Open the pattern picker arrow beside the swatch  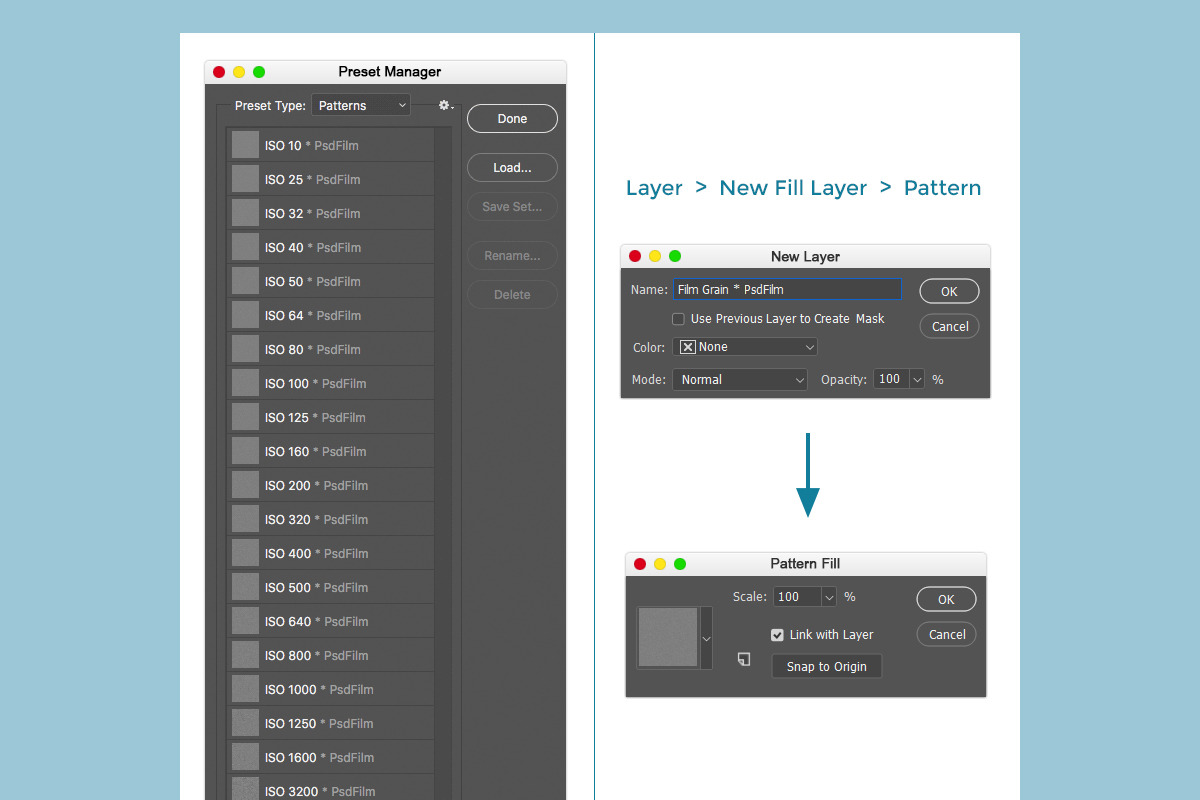point(706,638)
